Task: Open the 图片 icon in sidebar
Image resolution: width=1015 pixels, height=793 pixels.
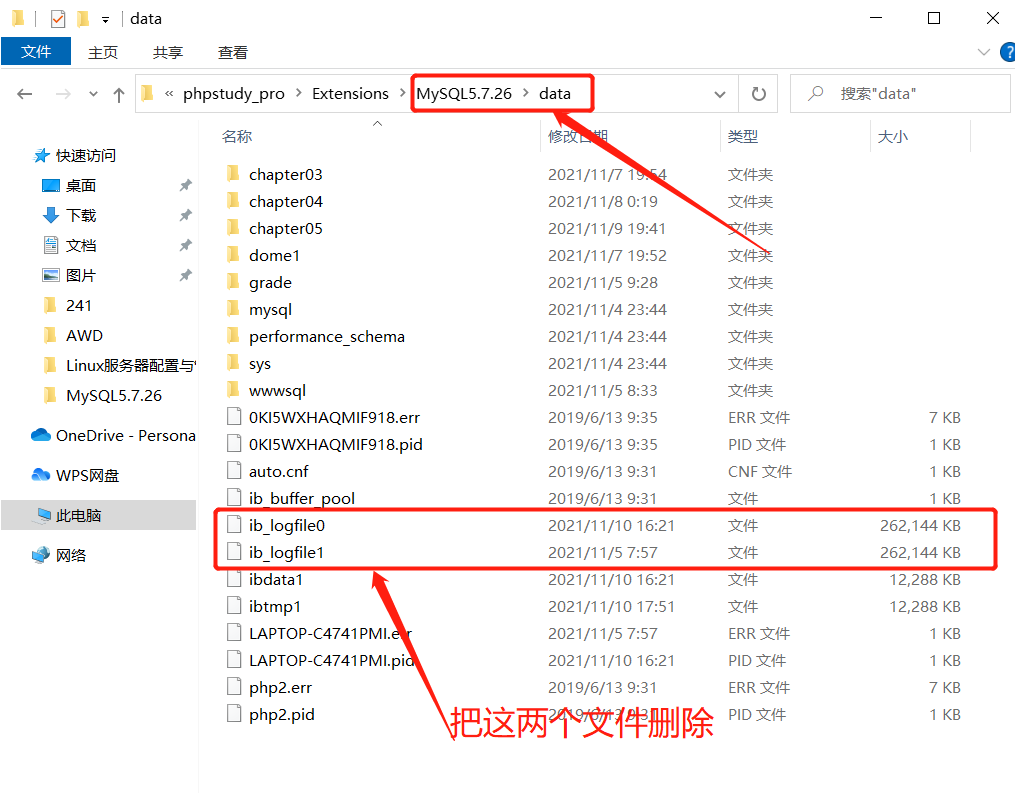Action: tap(50, 275)
